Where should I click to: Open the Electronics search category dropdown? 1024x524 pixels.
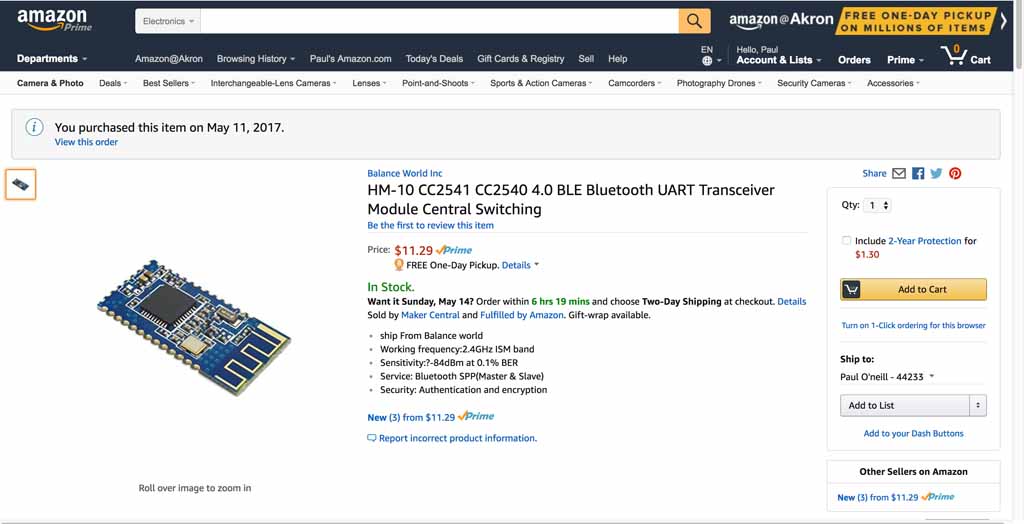(168, 21)
